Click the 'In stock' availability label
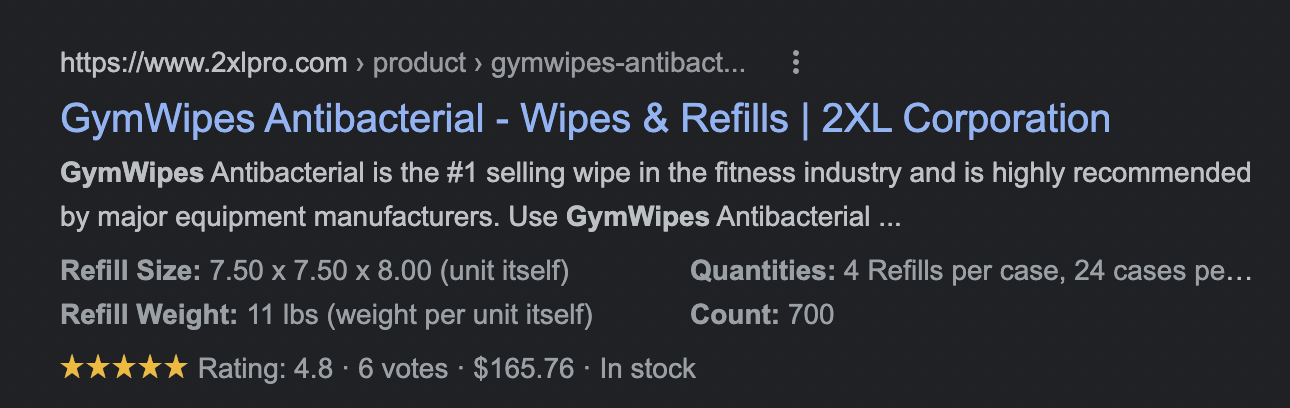This screenshot has width=1290, height=408. (x=648, y=369)
